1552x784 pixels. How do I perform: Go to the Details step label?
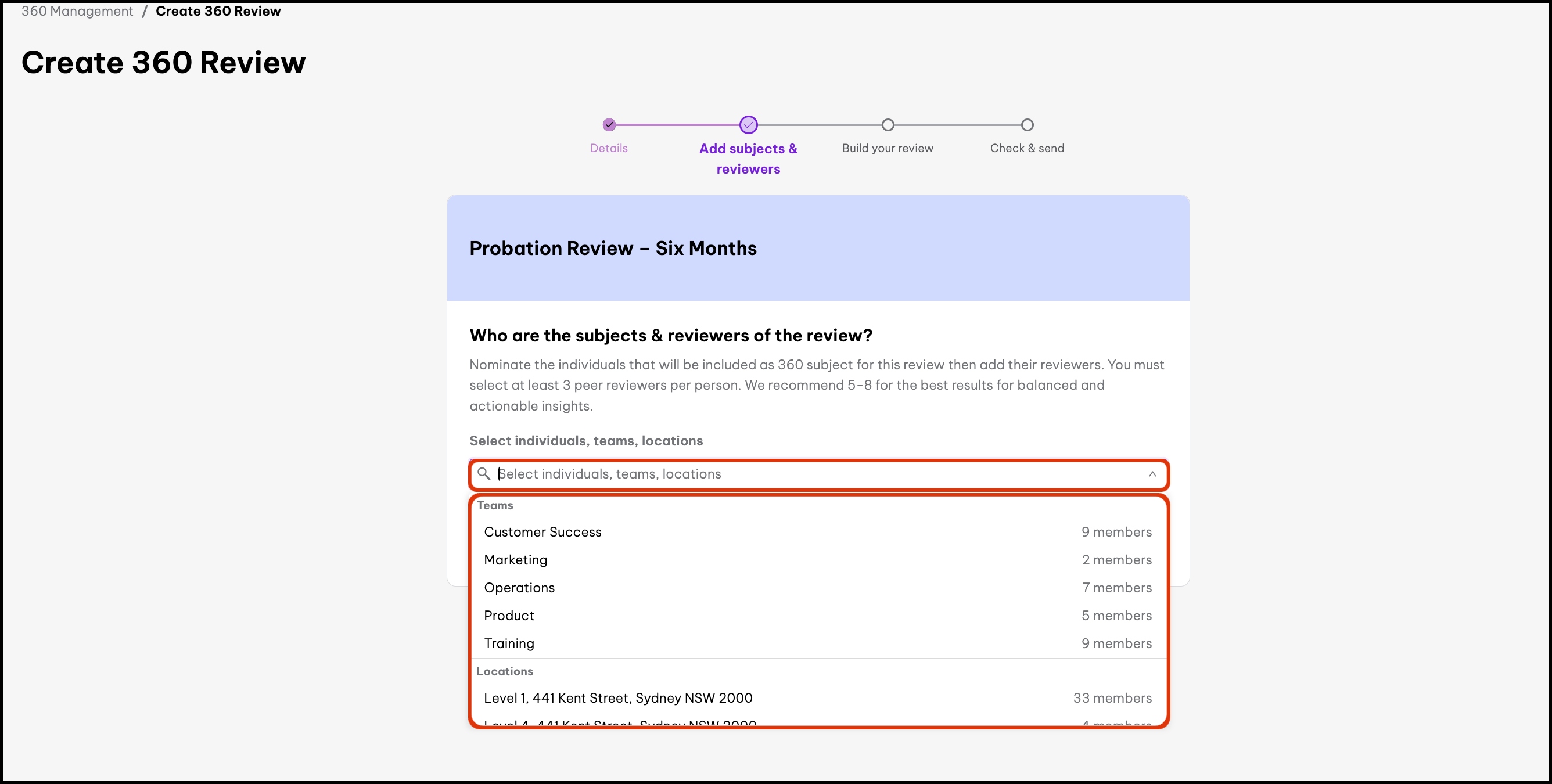pyautogui.click(x=609, y=148)
